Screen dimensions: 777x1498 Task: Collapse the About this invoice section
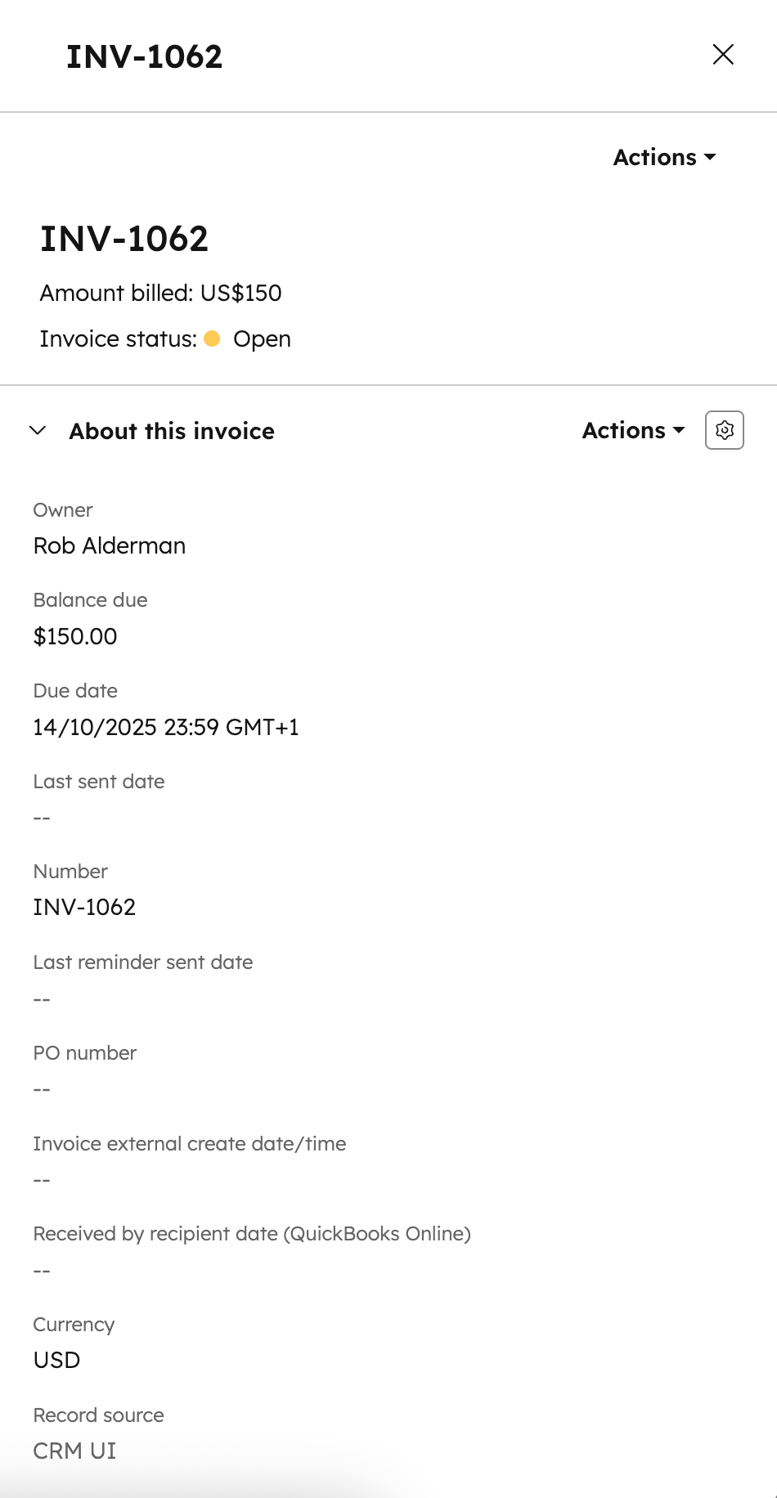point(37,430)
